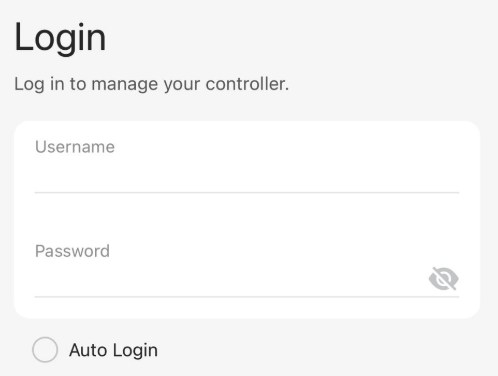Enable the Auto Login circle checkbox

pos(45,350)
